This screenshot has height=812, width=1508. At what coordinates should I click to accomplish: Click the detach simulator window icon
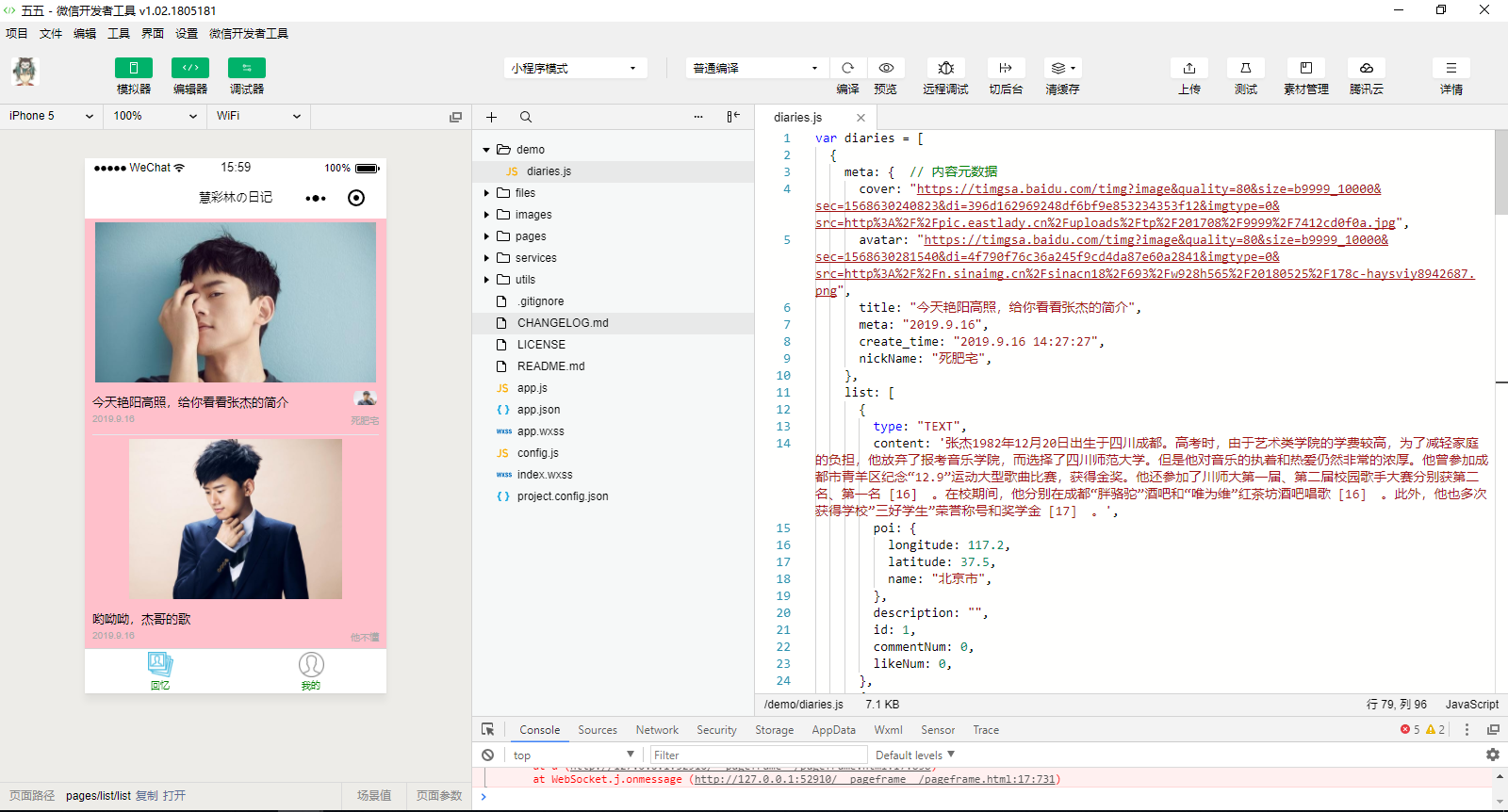click(455, 117)
